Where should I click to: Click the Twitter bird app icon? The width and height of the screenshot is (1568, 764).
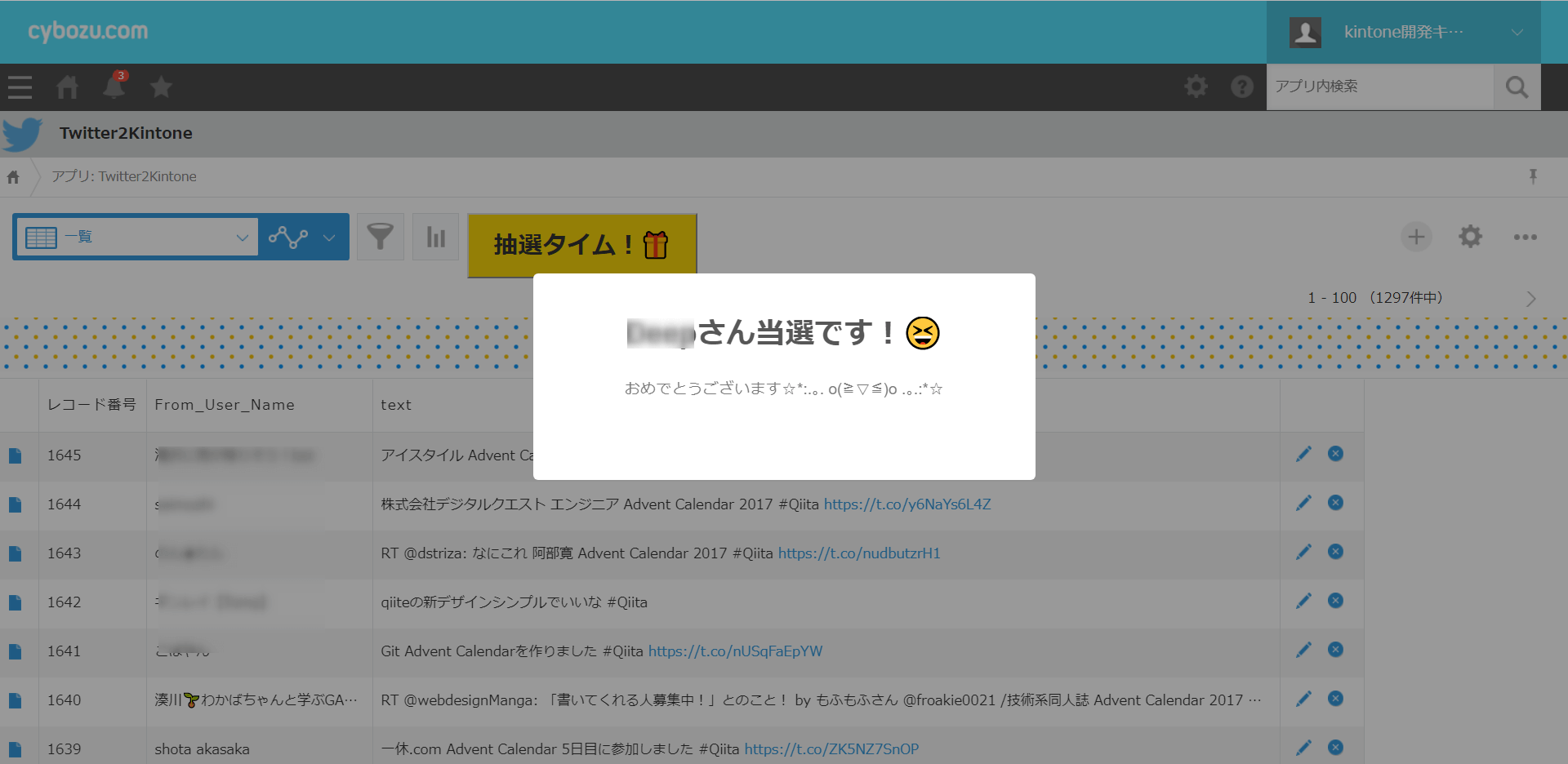[22, 134]
